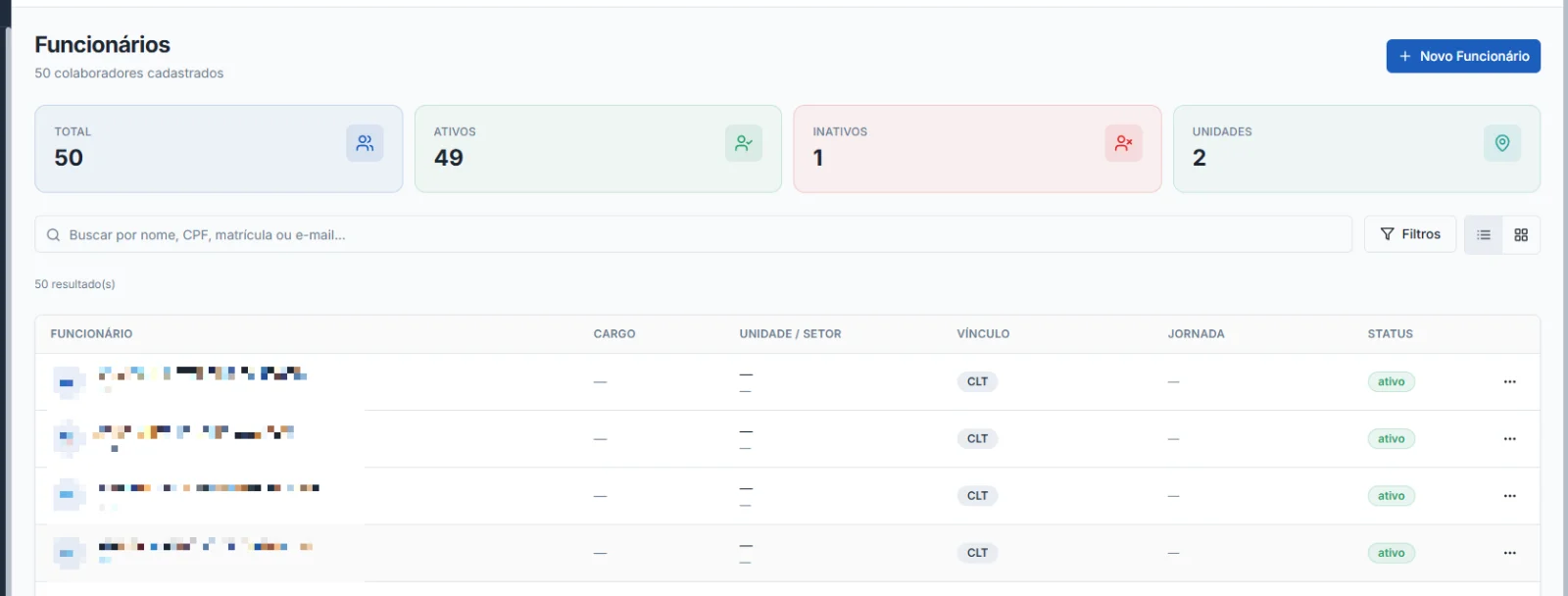Click the map pin icon on Unidades card
The height and width of the screenshot is (596, 1568).
(1502, 143)
